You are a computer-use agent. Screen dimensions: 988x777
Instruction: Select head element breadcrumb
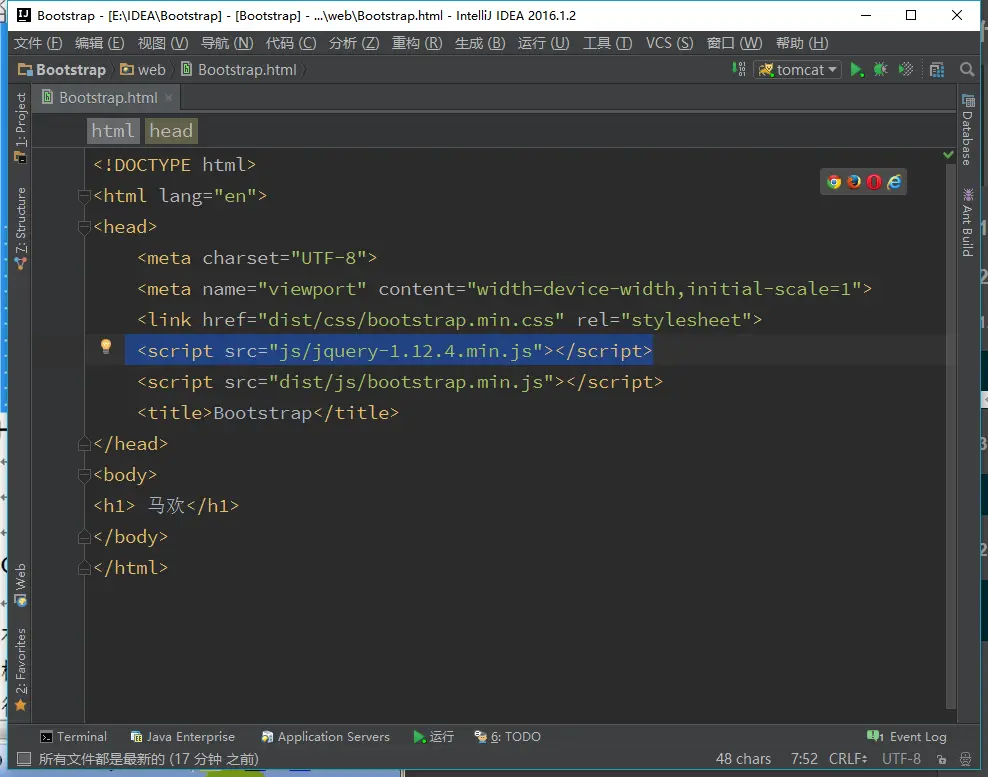(171, 130)
